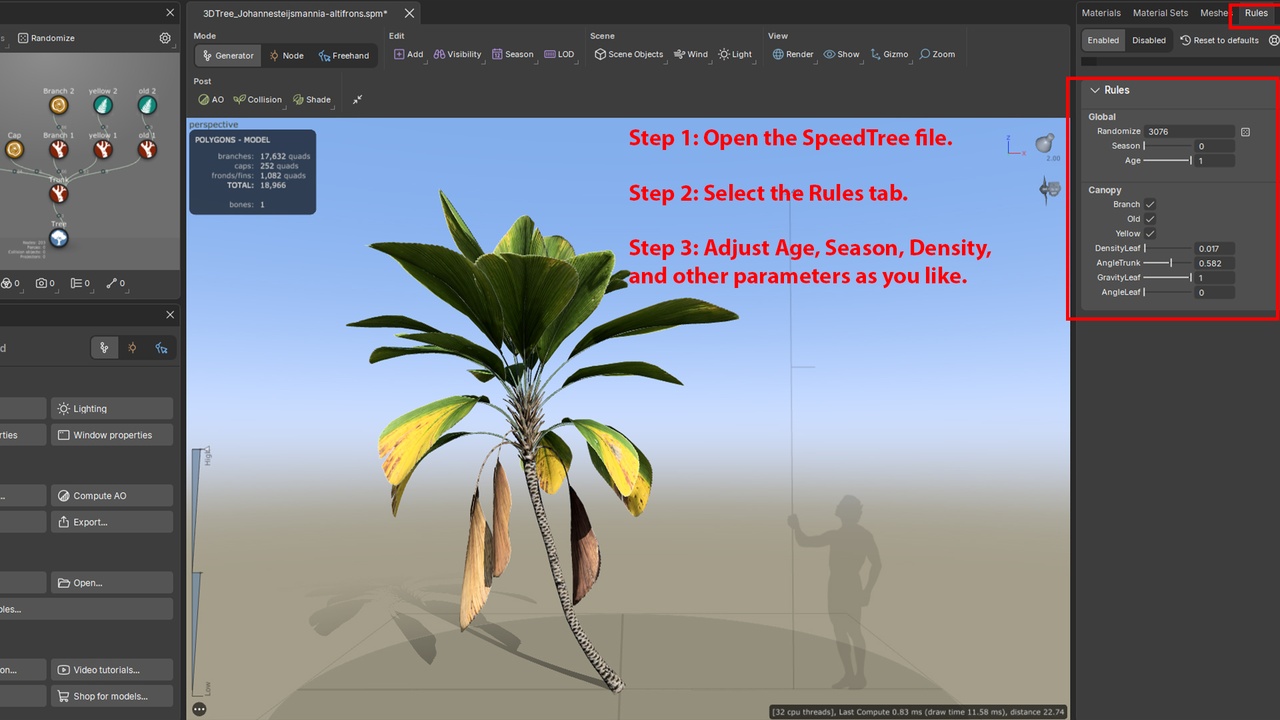The width and height of the screenshot is (1280, 720).
Task: Adjust the Age slider
Action: pyautogui.click(x=1167, y=160)
